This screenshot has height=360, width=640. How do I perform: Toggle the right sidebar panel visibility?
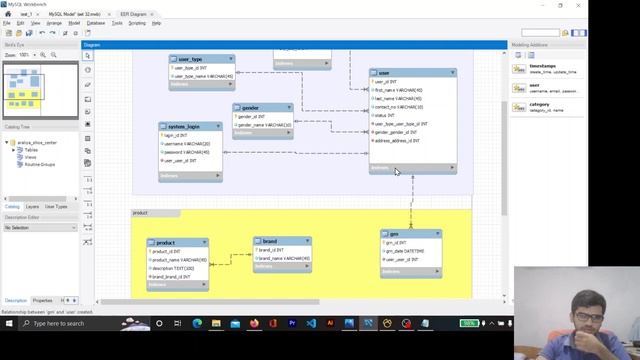583,33
